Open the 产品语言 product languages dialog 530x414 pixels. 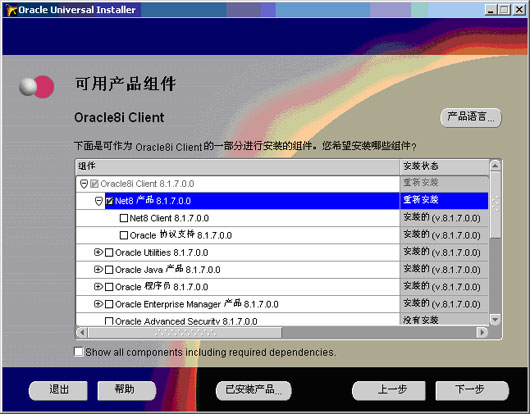(471, 118)
